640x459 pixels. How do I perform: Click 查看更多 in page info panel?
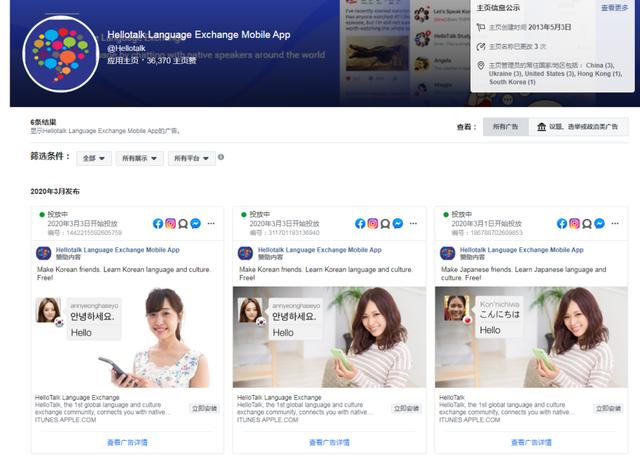614,7
